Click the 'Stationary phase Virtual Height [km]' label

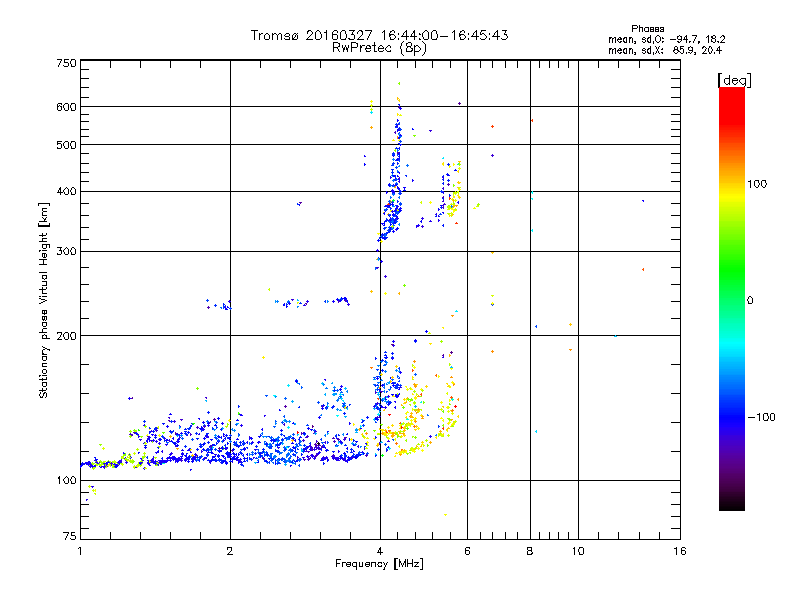pos(44,301)
